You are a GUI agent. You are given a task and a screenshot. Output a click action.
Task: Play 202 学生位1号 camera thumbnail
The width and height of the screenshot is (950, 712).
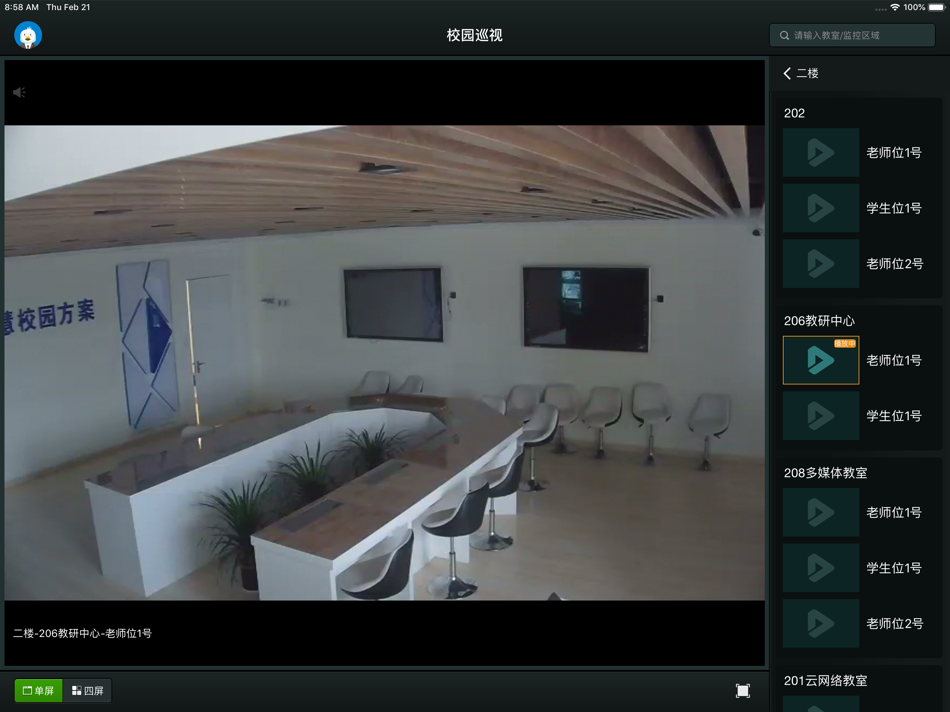(x=821, y=208)
